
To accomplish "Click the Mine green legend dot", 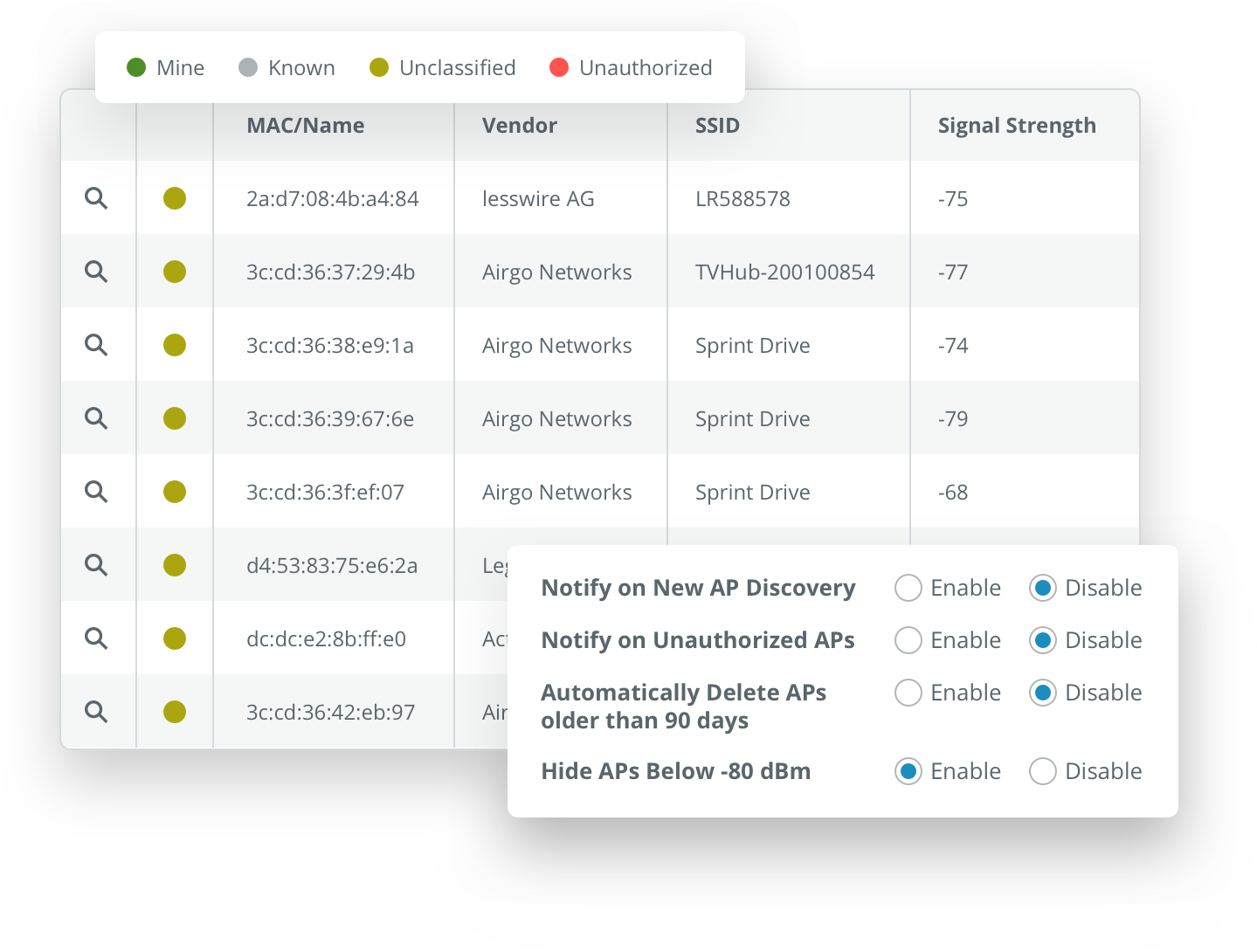I will coord(136,67).
